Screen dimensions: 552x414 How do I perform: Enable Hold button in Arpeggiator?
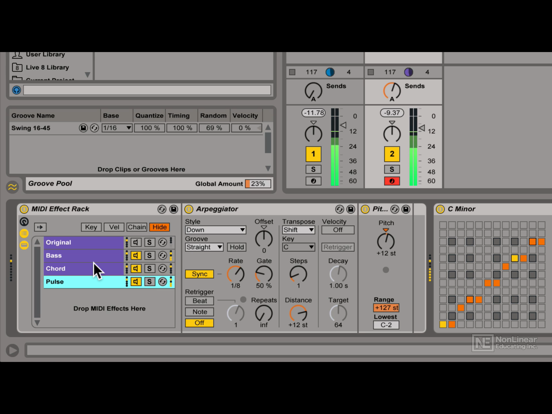tap(237, 247)
